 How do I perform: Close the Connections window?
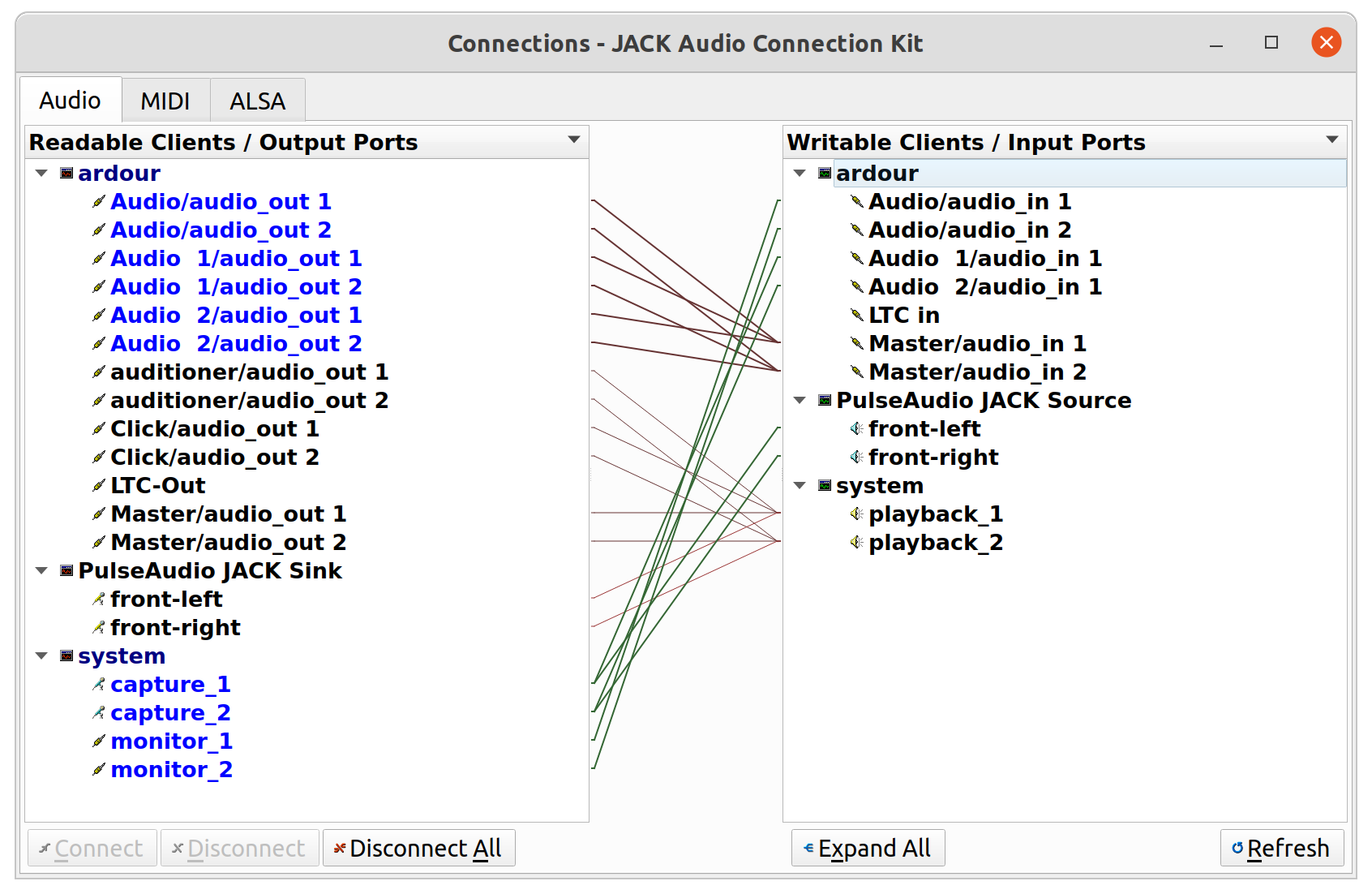coord(1327,42)
